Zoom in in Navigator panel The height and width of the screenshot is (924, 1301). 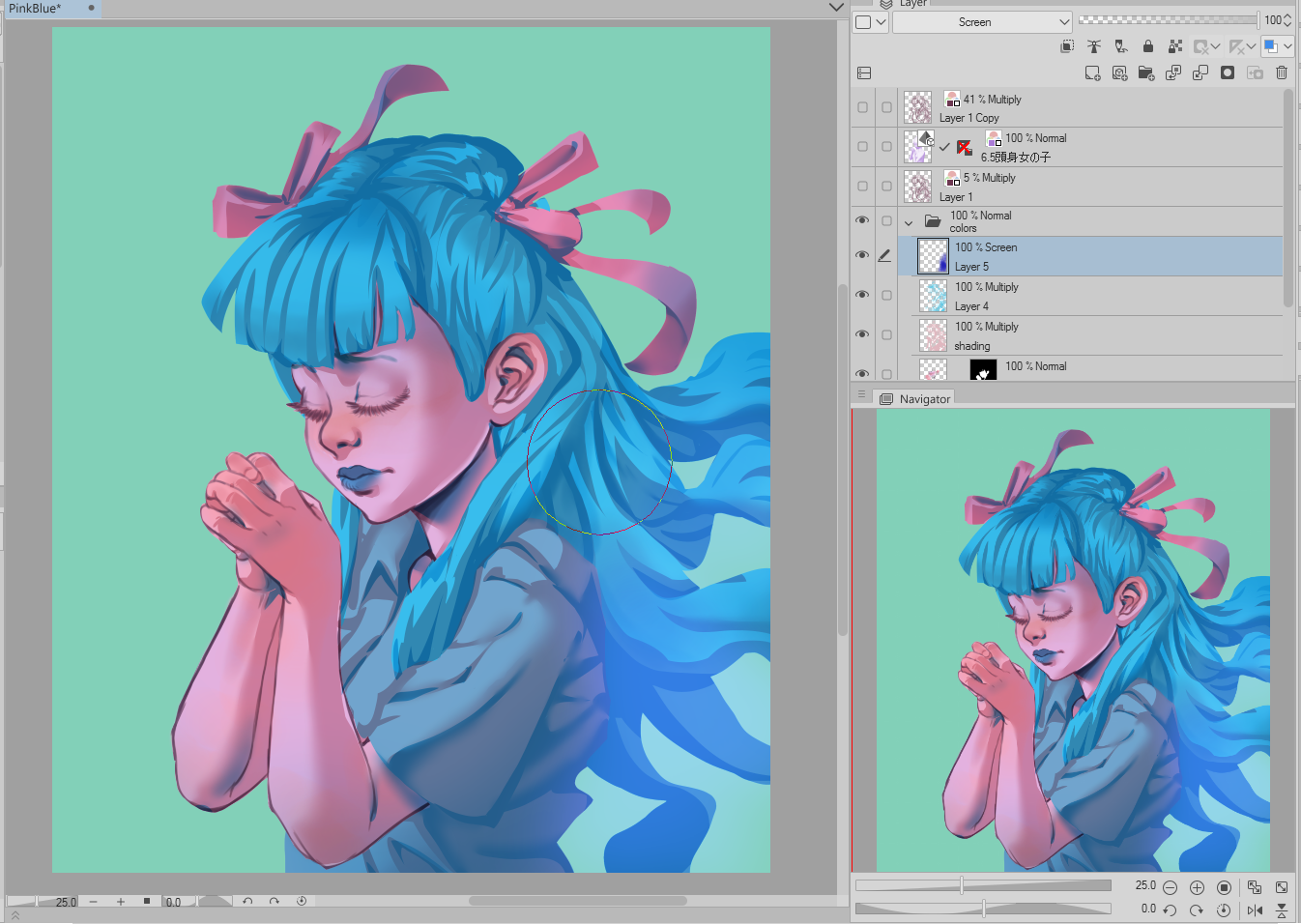tap(1197, 887)
